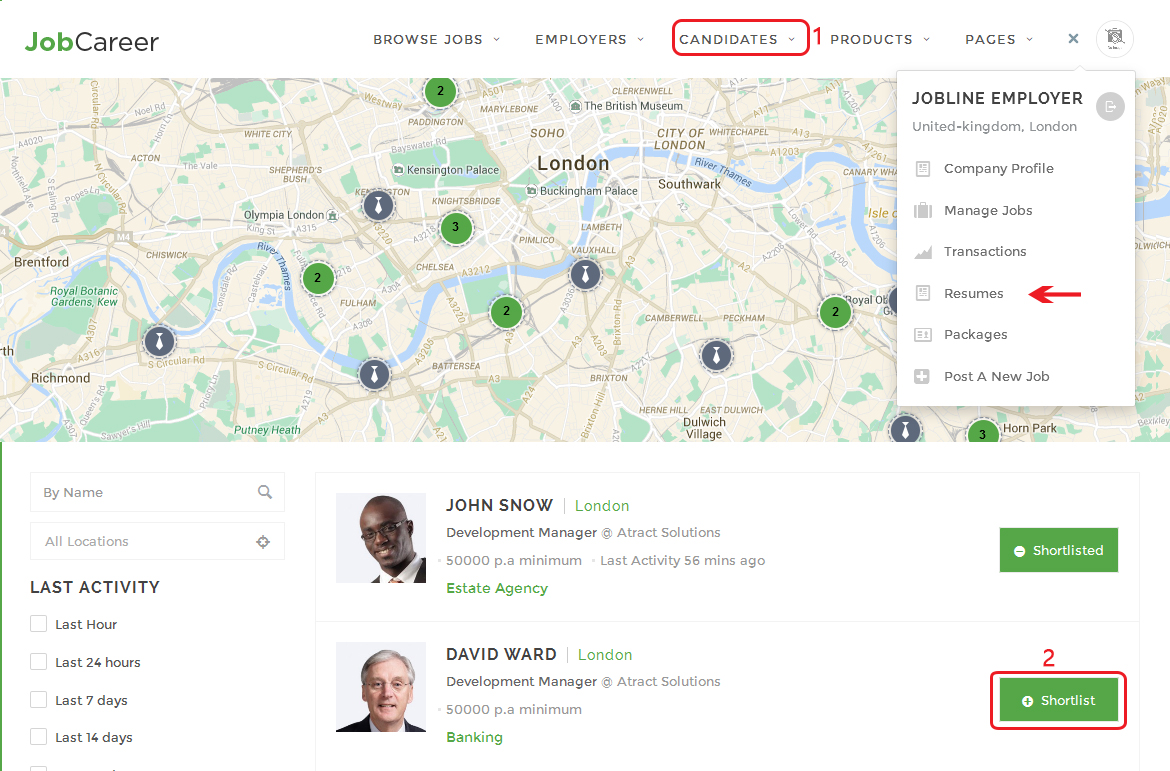Toggle the Last 7 days checkbox
The image size is (1170, 771).
click(39, 700)
